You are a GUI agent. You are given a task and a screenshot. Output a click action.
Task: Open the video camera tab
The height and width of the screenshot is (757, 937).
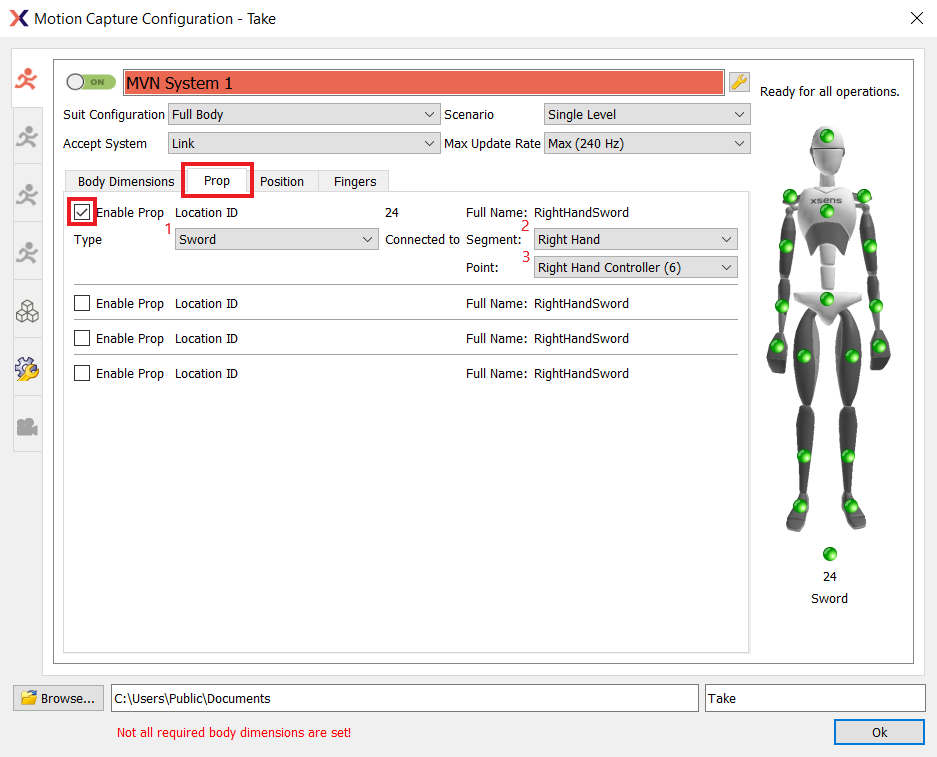[x=27, y=427]
